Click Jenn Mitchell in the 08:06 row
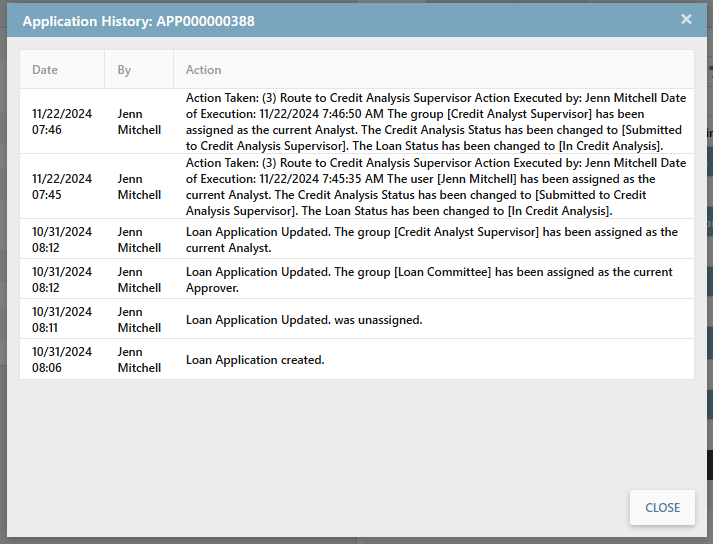The width and height of the screenshot is (713, 544). click(139, 359)
